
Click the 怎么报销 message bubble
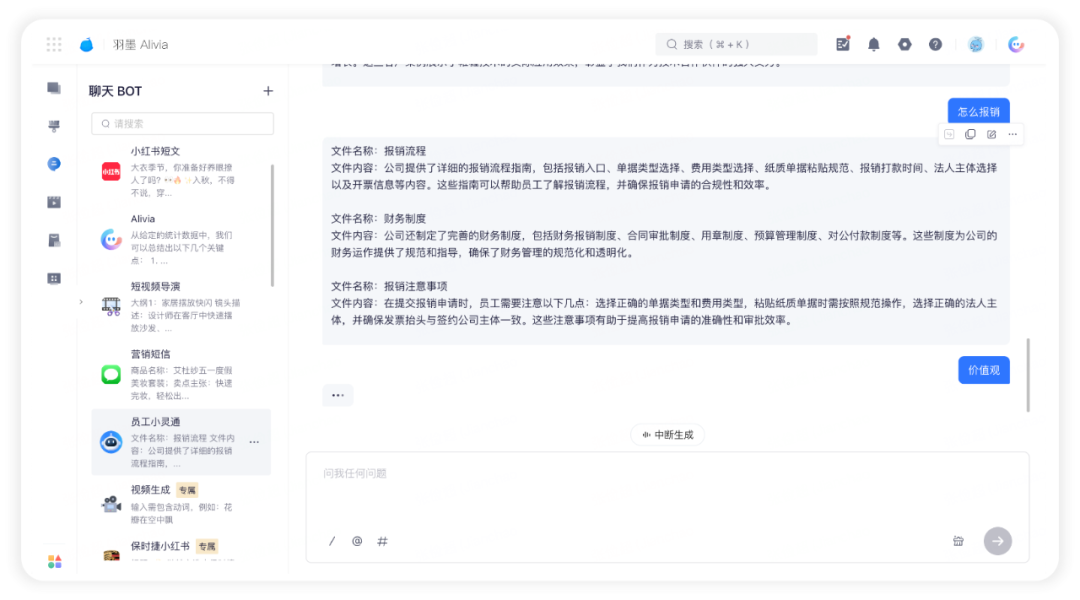pos(978,112)
